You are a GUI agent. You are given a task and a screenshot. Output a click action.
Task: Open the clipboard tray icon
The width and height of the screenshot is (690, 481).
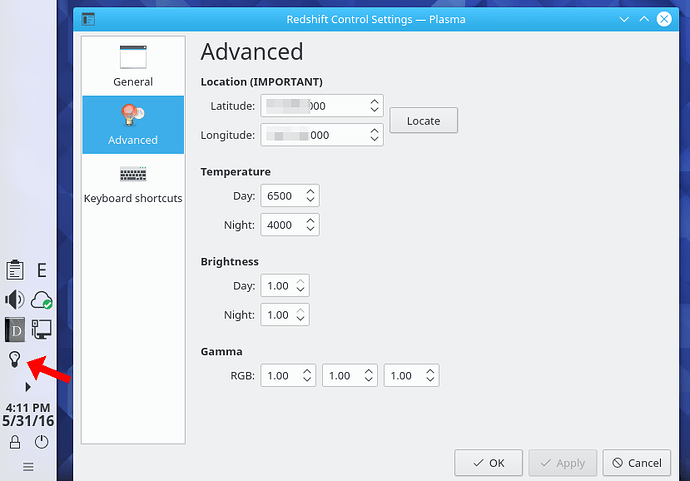pyautogui.click(x=15, y=269)
